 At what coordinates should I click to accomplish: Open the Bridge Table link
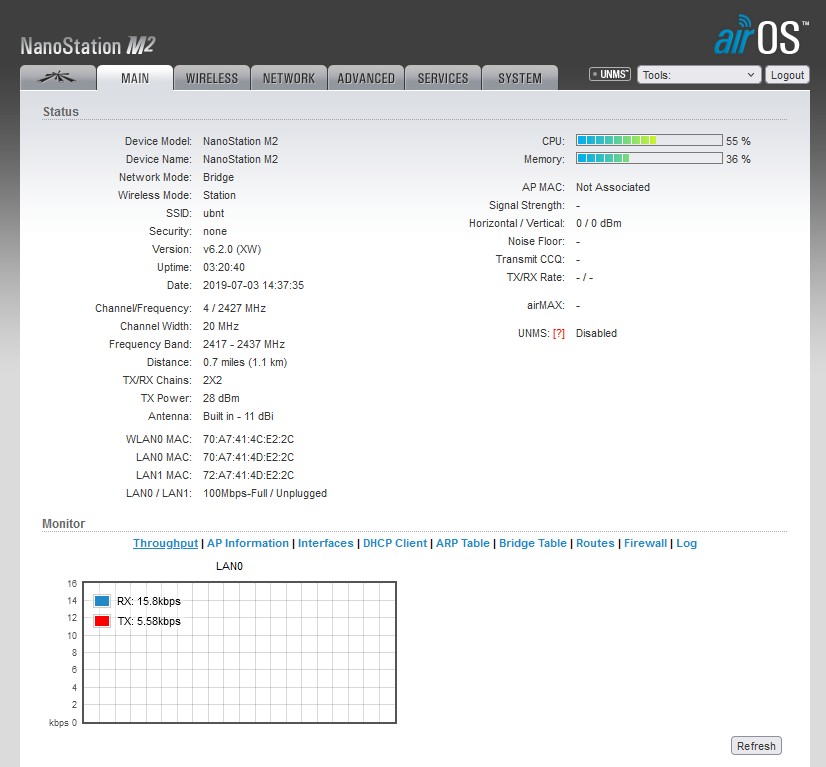tap(533, 543)
